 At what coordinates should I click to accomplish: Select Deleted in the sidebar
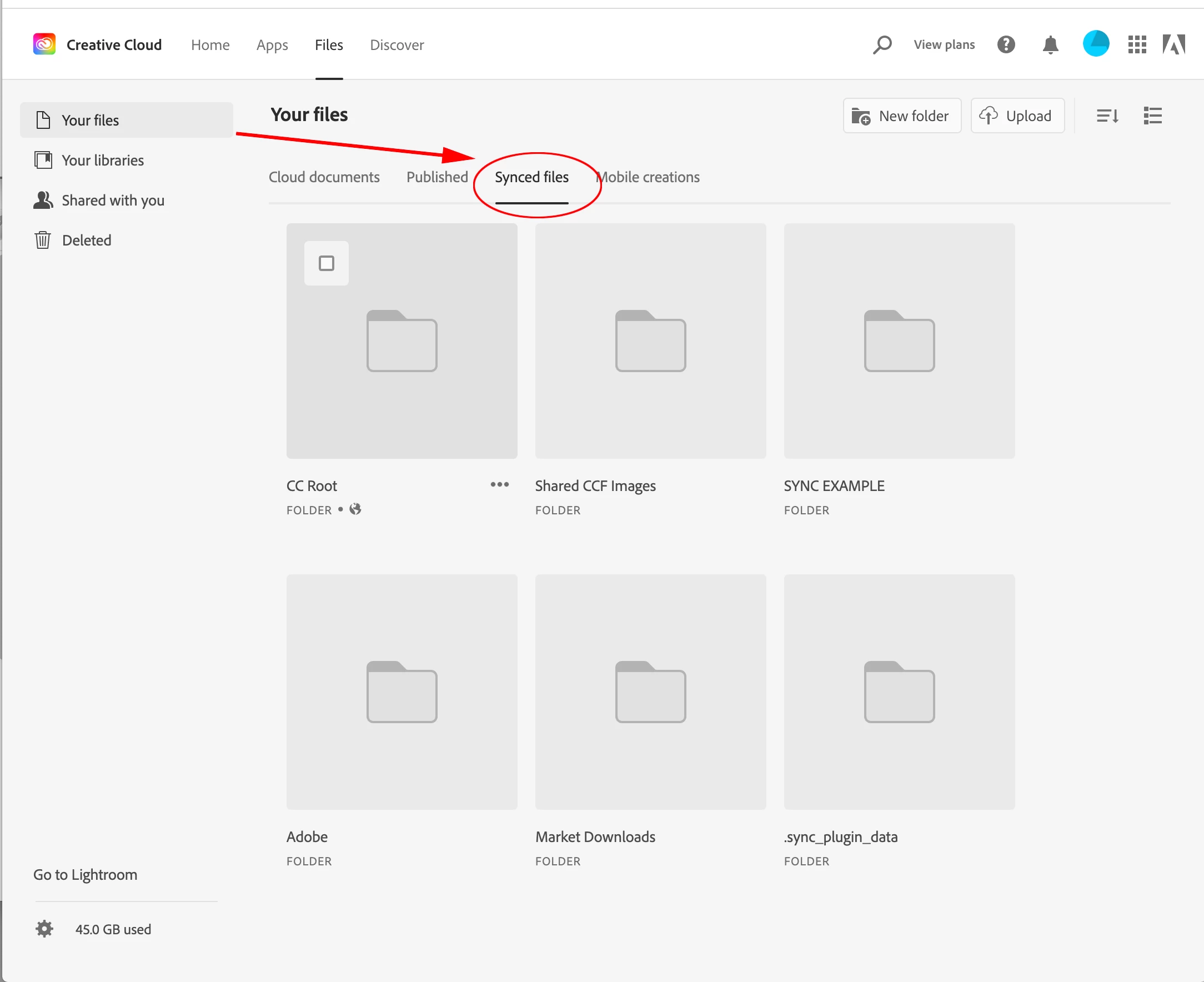click(86, 241)
